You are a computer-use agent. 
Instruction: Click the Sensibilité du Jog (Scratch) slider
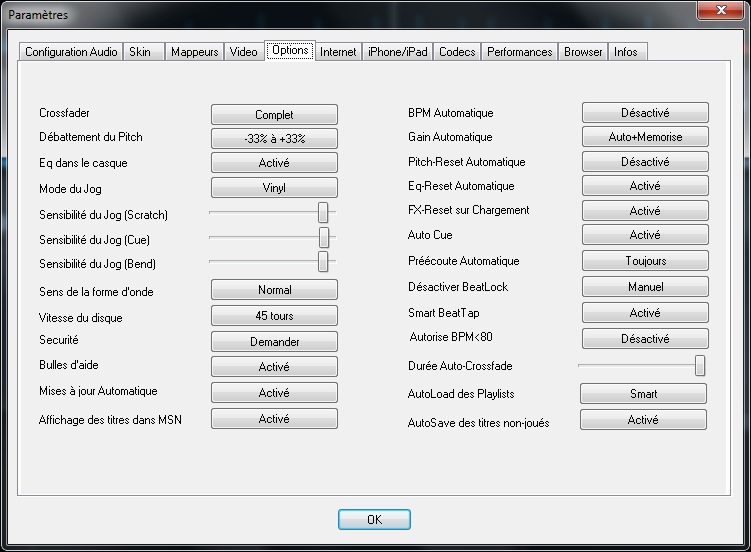tap(323, 212)
